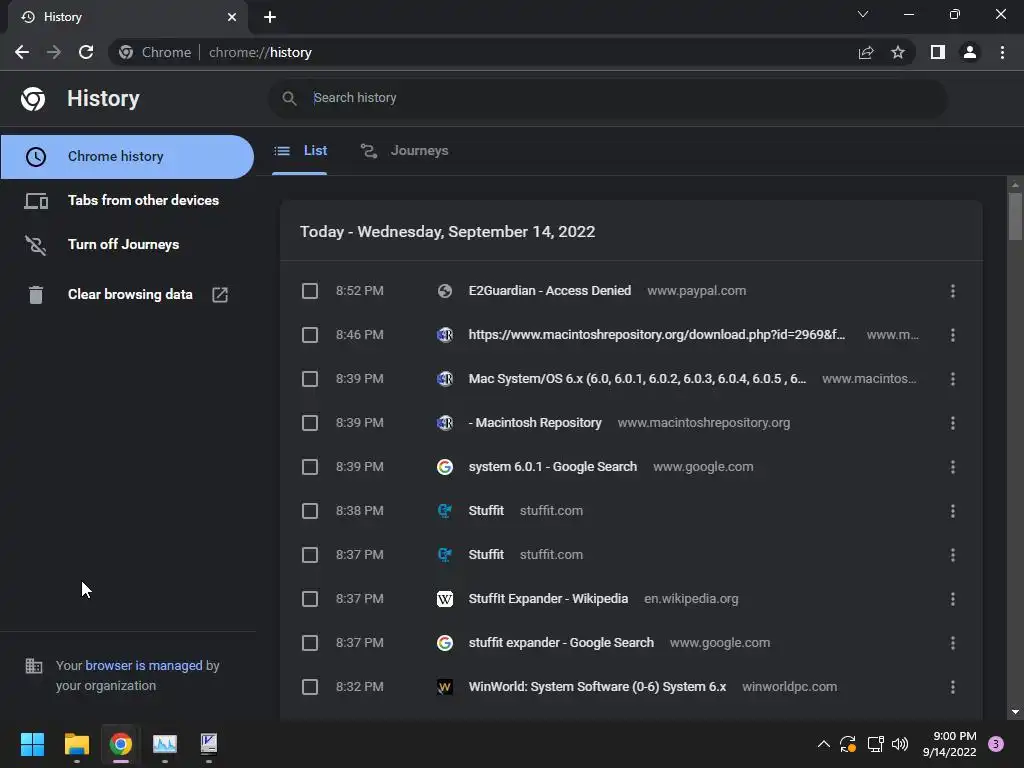The height and width of the screenshot is (768, 1024).
Task: Open Mac System/OS 6.x history link
Action: pyautogui.click(x=637, y=379)
